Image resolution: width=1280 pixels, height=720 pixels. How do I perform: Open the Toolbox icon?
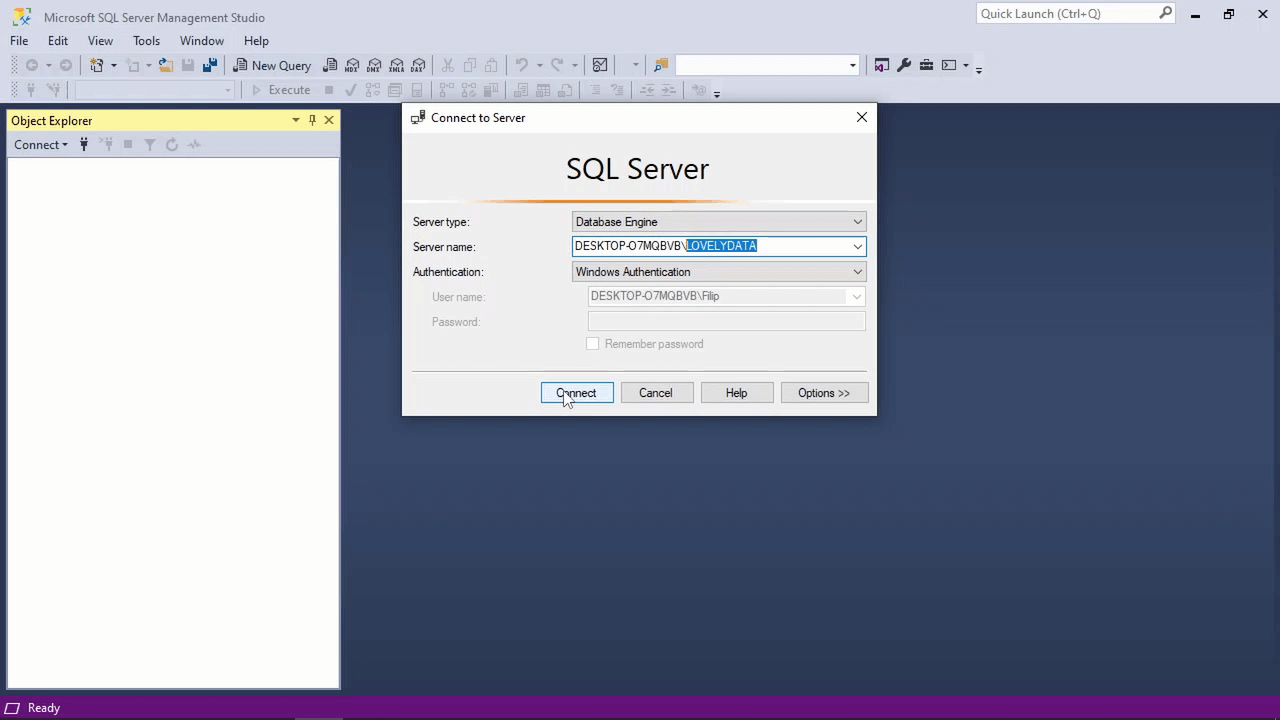coord(926,65)
